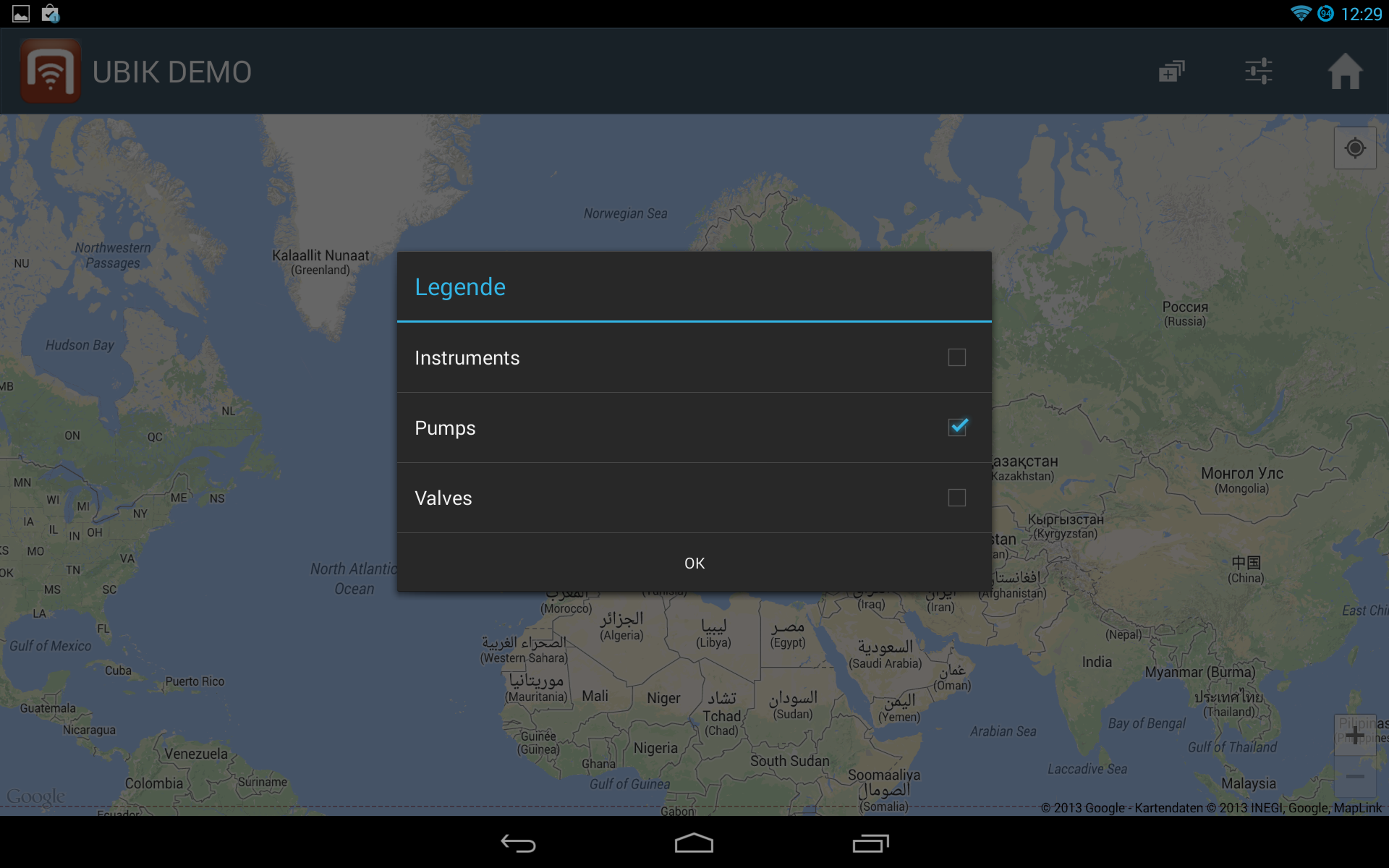Image resolution: width=1389 pixels, height=868 pixels.
Task: Tap the UBIK DEMO app logo
Action: coord(50,71)
